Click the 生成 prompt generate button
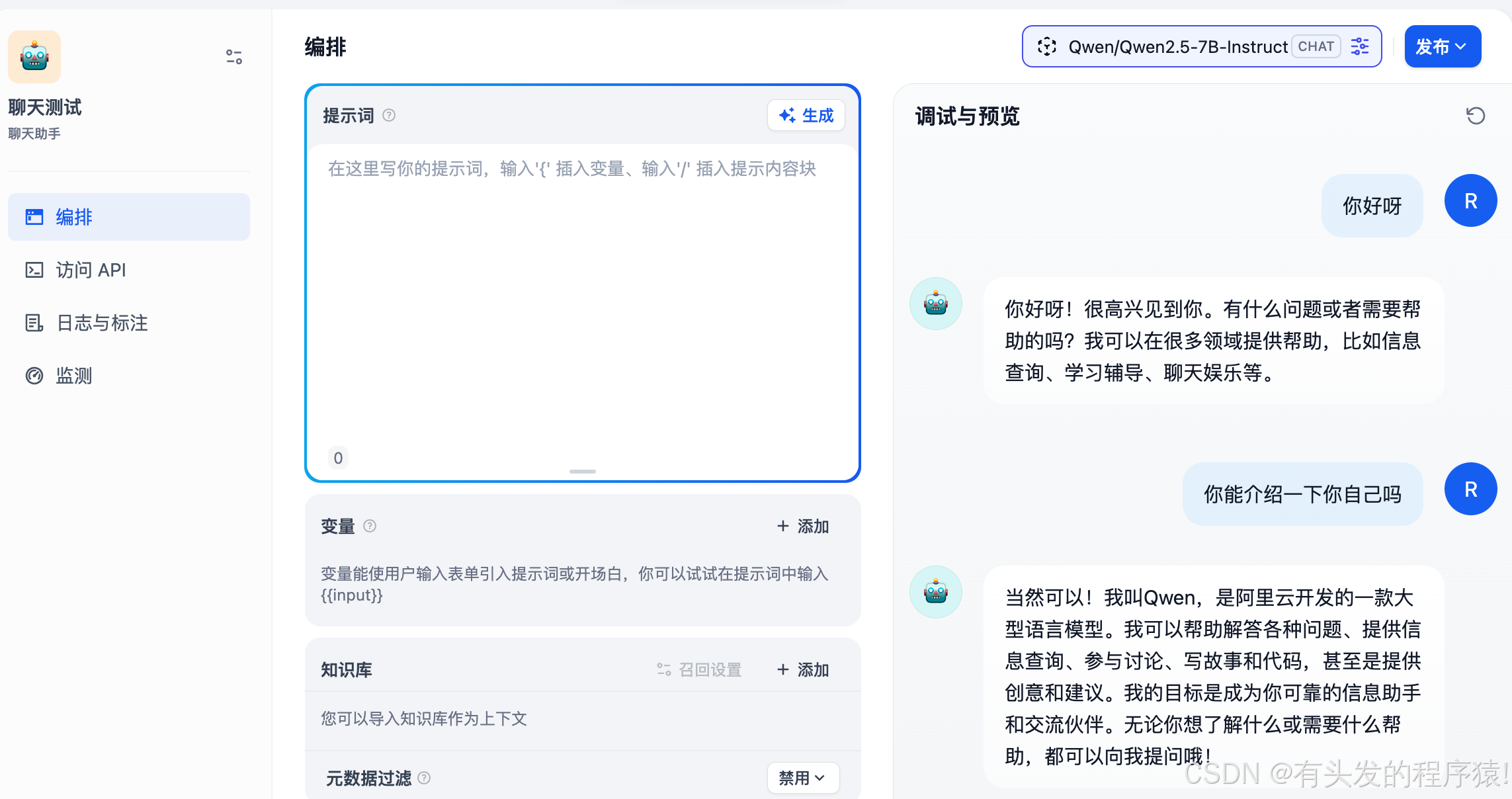 pyautogui.click(x=806, y=115)
